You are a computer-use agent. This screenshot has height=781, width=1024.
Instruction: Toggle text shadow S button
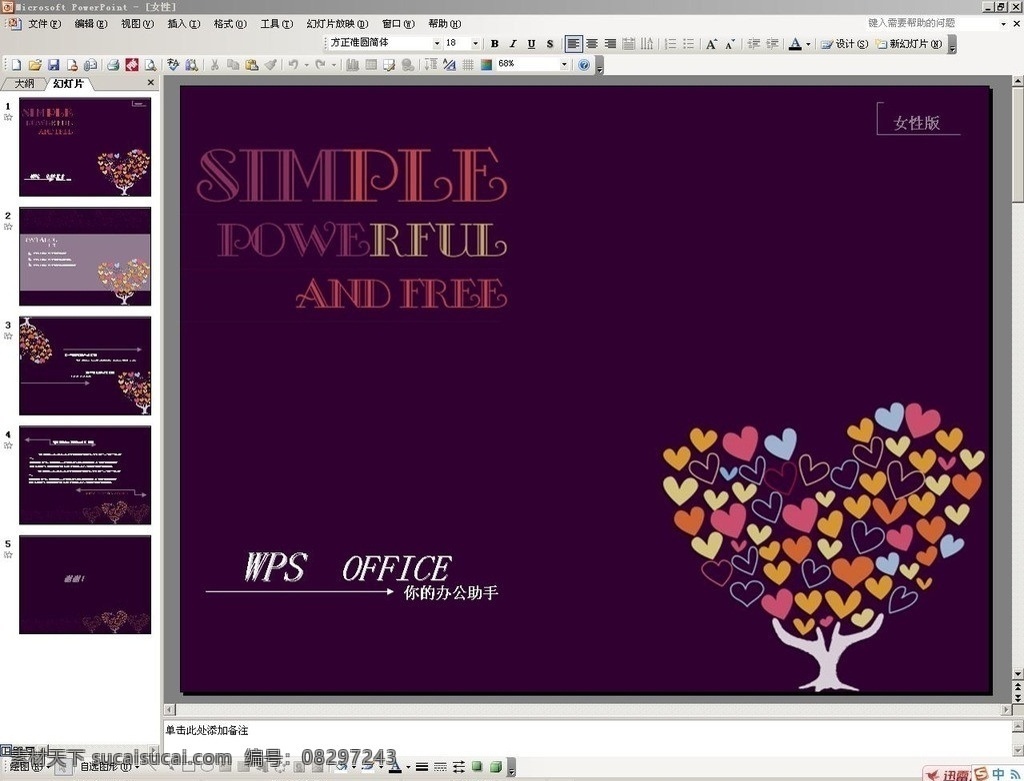pos(549,44)
